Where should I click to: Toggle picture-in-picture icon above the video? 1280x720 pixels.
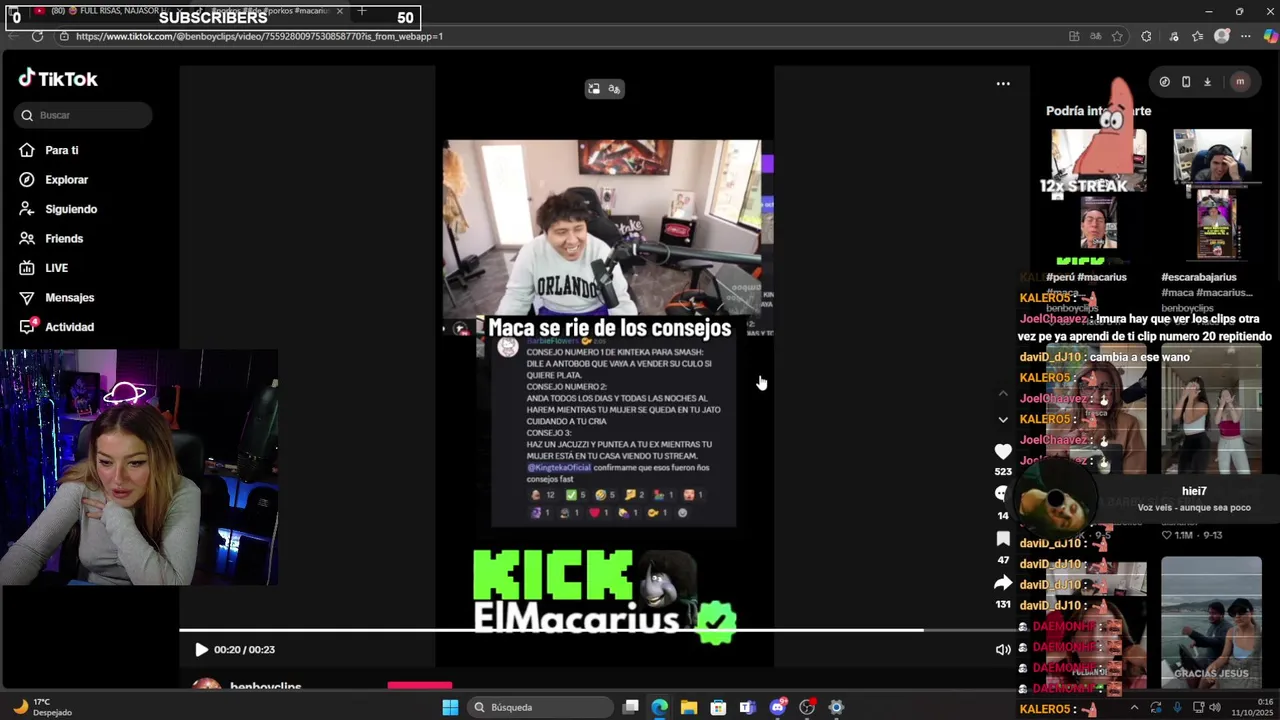594,89
